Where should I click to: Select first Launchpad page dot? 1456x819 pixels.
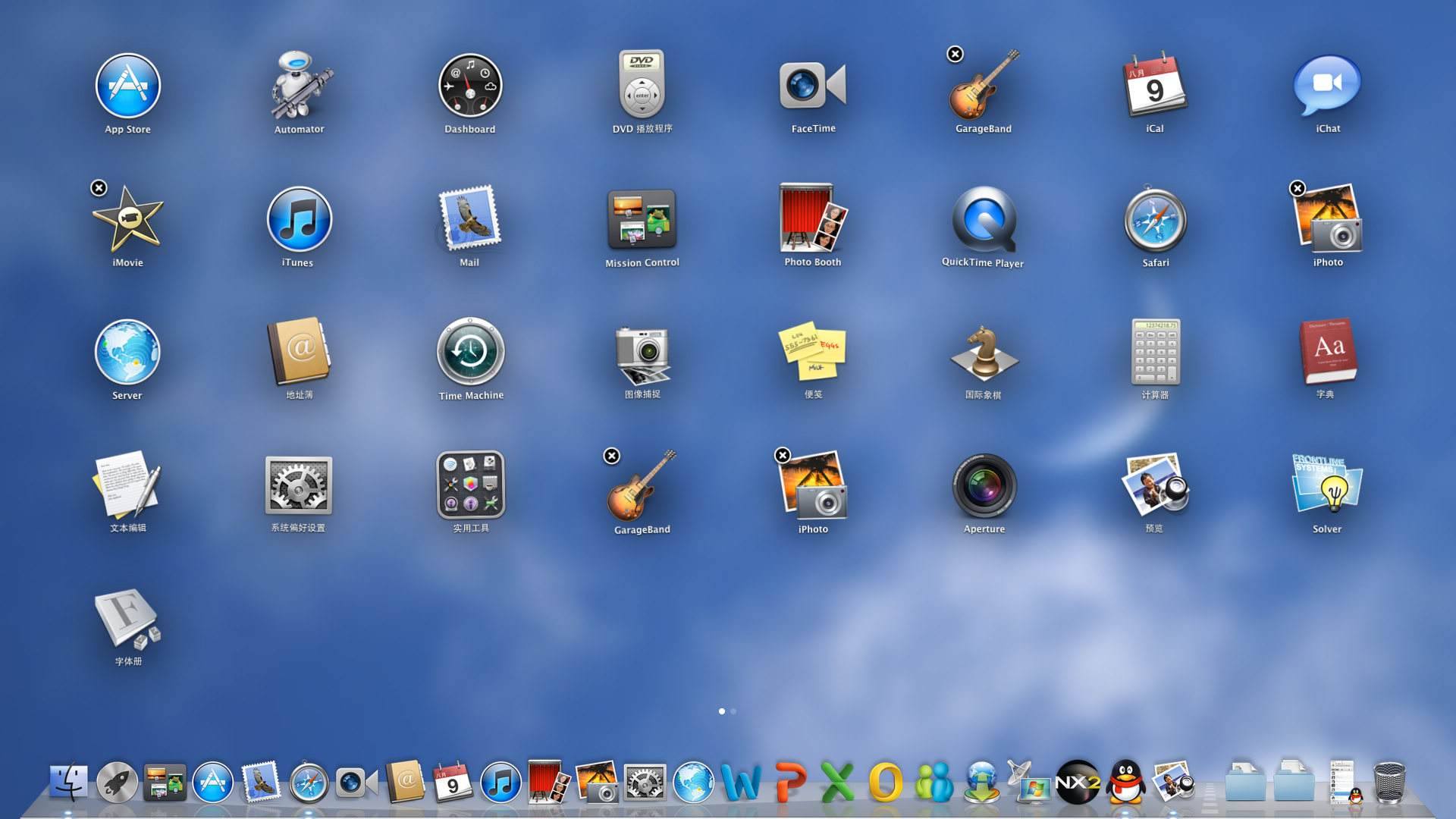[722, 711]
